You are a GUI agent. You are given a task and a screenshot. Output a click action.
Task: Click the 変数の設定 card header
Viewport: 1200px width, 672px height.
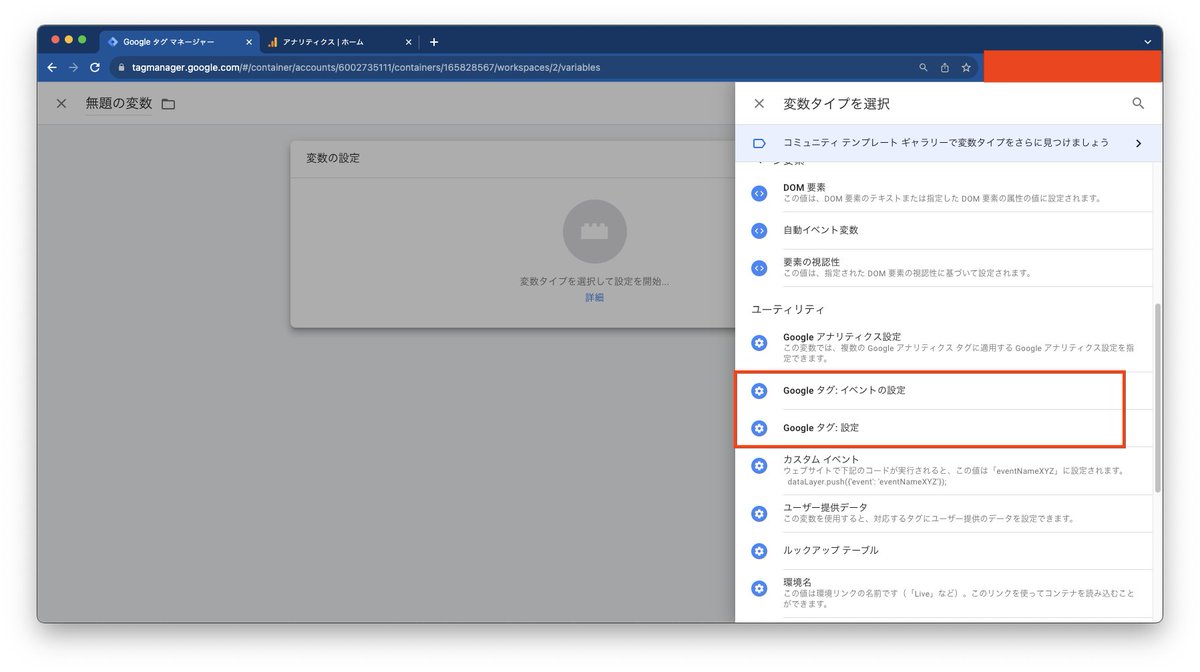tap(512, 158)
